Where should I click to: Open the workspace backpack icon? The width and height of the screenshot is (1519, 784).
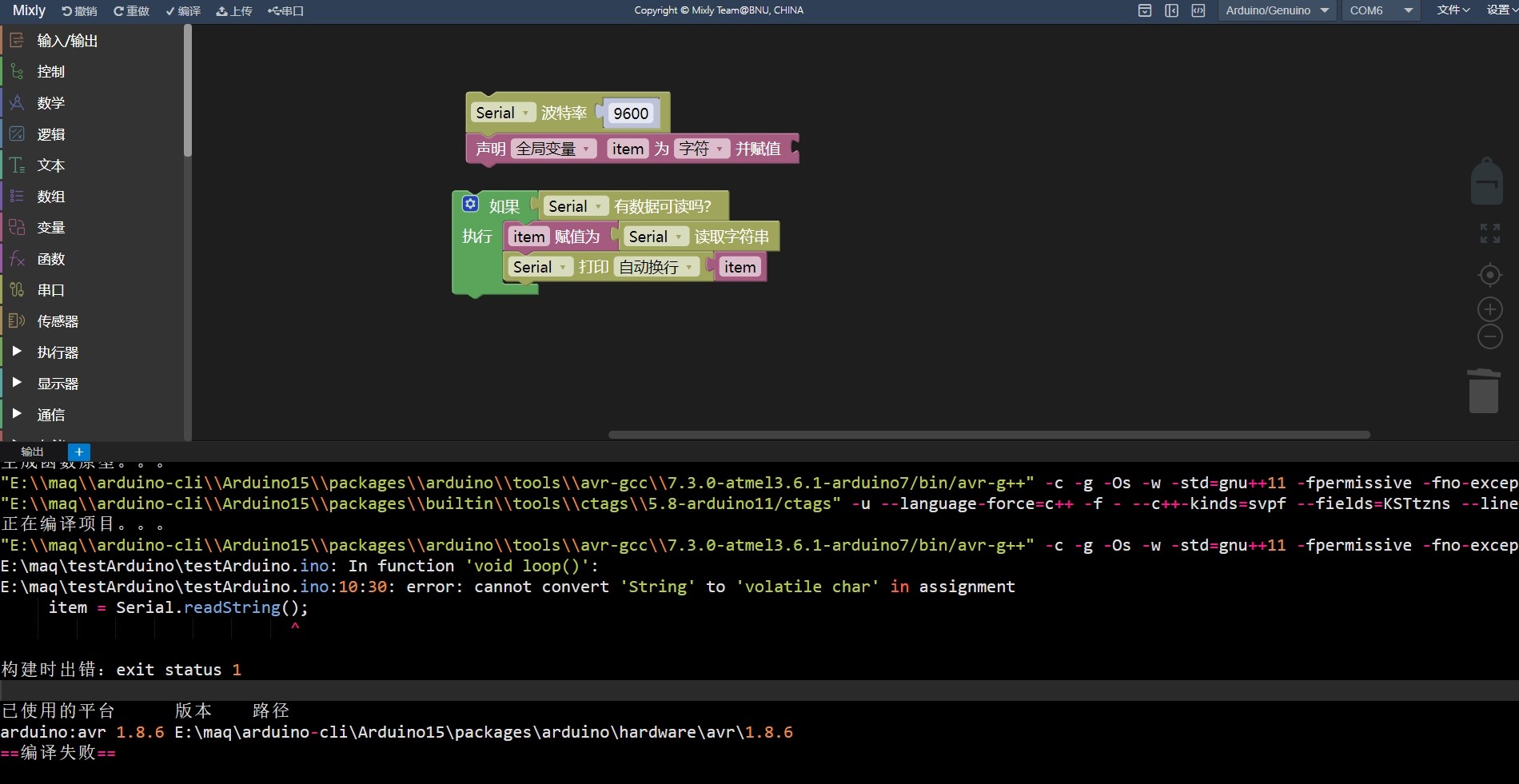click(x=1486, y=181)
